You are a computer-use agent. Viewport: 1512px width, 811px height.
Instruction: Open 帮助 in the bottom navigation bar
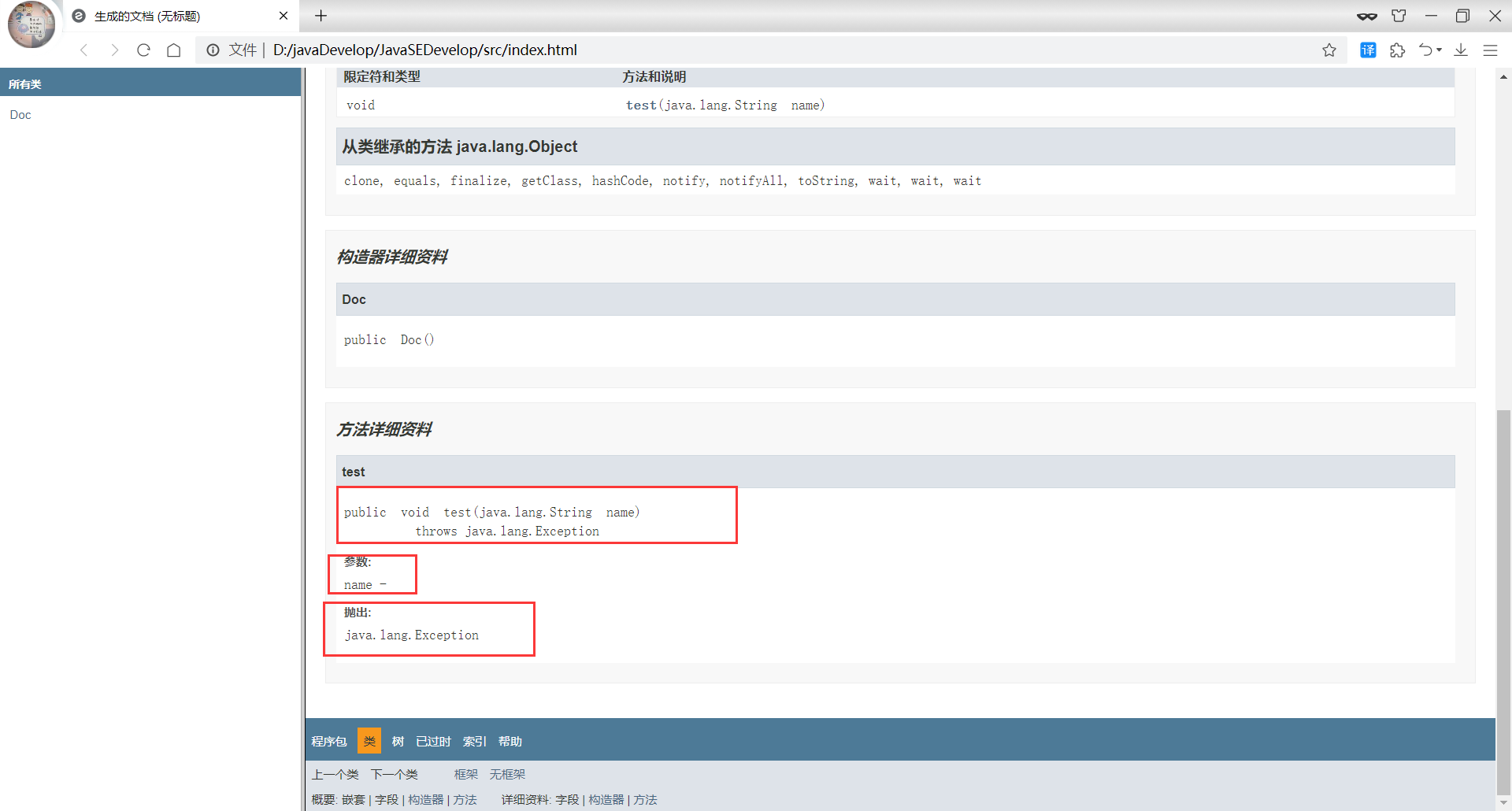click(x=510, y=742)
